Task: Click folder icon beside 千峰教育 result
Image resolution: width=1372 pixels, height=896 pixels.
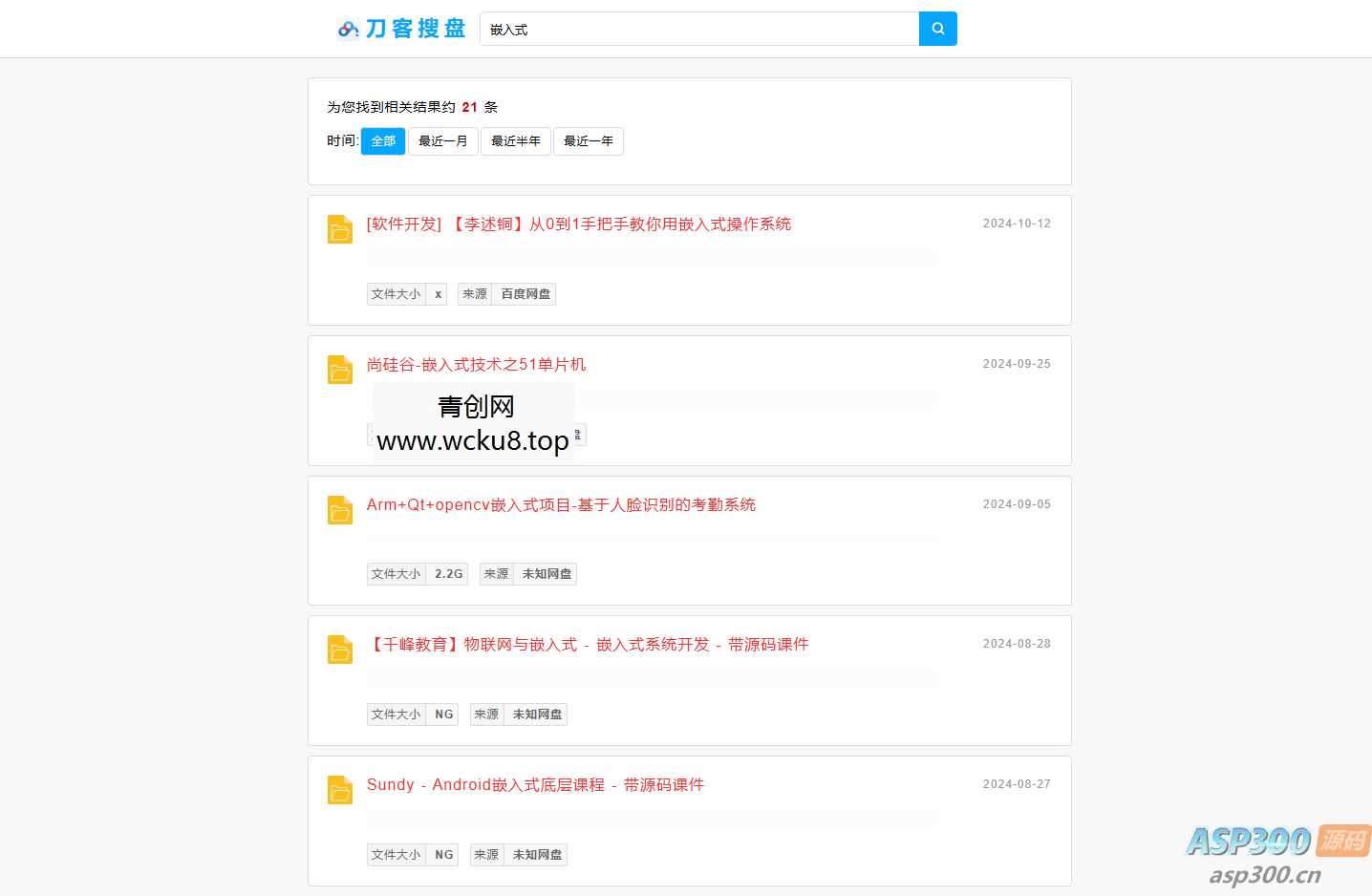Action: tap(339, 650)
